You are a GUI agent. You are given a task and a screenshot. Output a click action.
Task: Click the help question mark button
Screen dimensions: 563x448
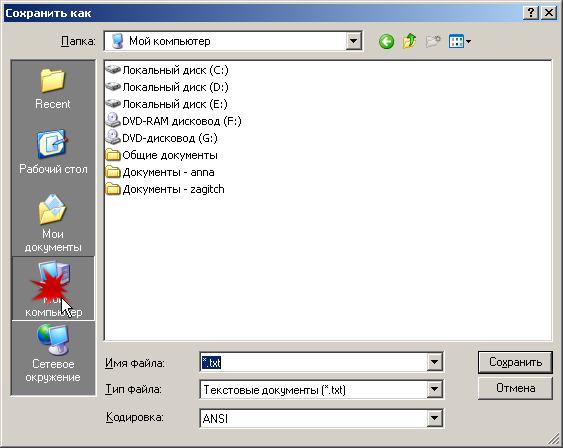(x=531, y=13)
